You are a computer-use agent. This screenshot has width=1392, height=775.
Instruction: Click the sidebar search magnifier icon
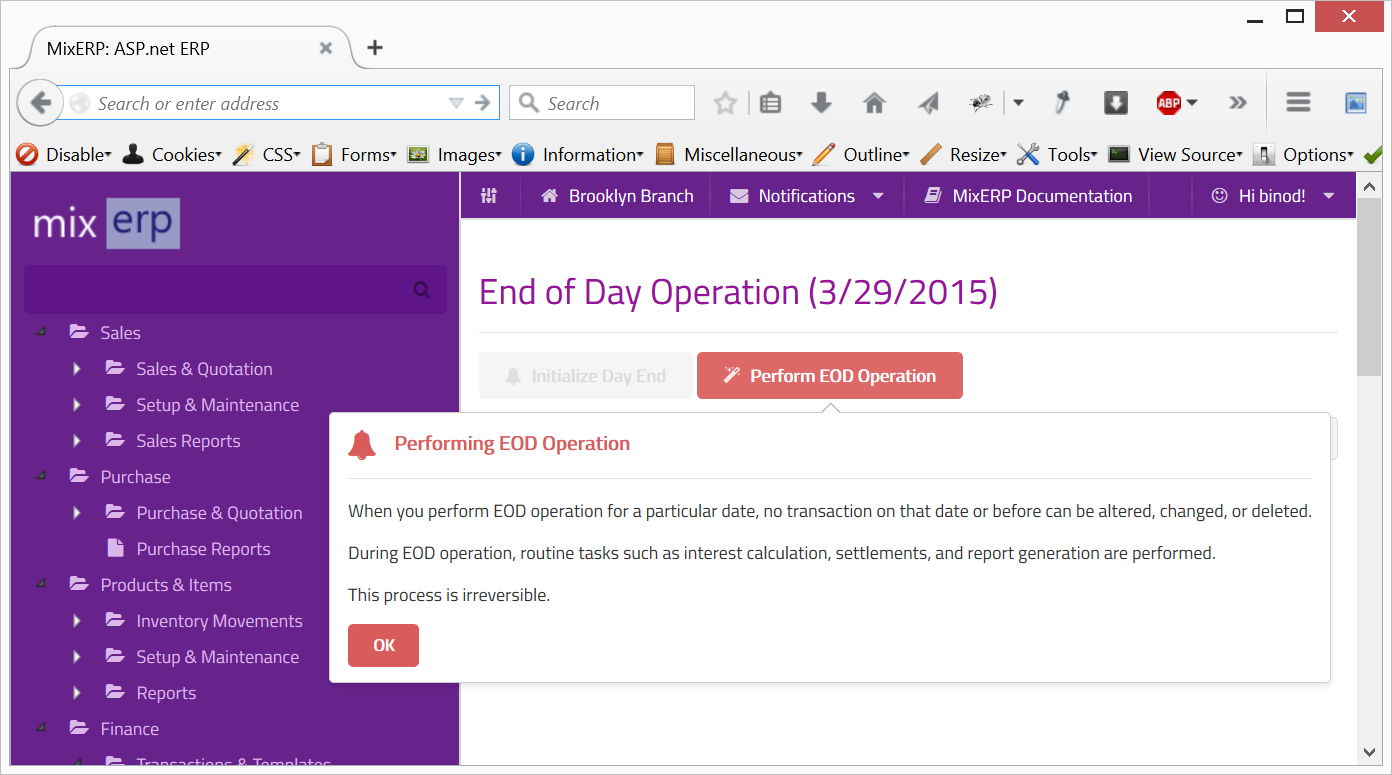pos(422,290)
